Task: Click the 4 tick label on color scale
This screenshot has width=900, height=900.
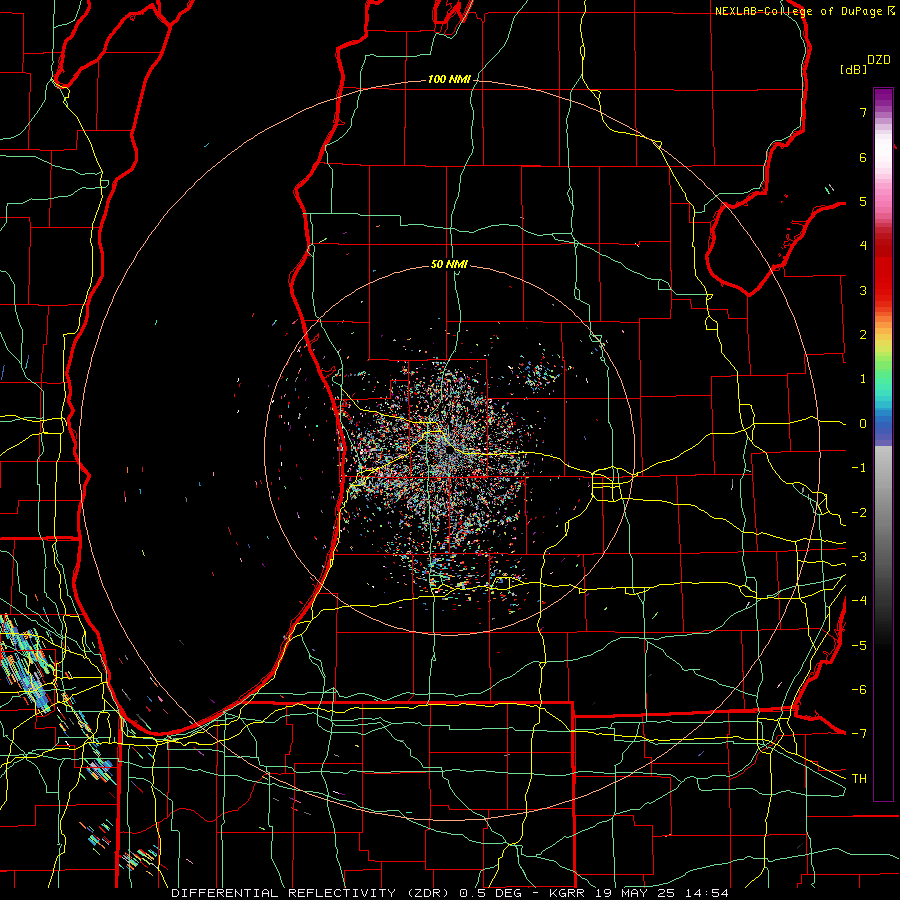Action: pyautogui.click(x=863, y=246)
